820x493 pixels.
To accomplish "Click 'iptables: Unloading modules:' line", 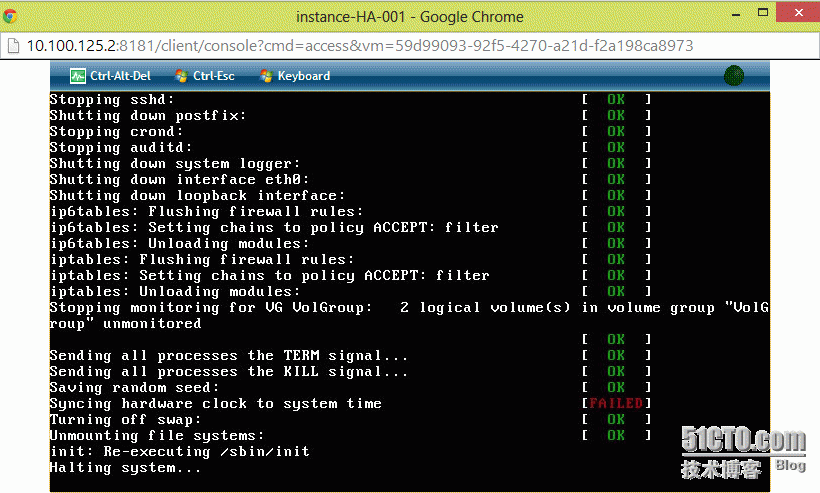I will (175, 292).
